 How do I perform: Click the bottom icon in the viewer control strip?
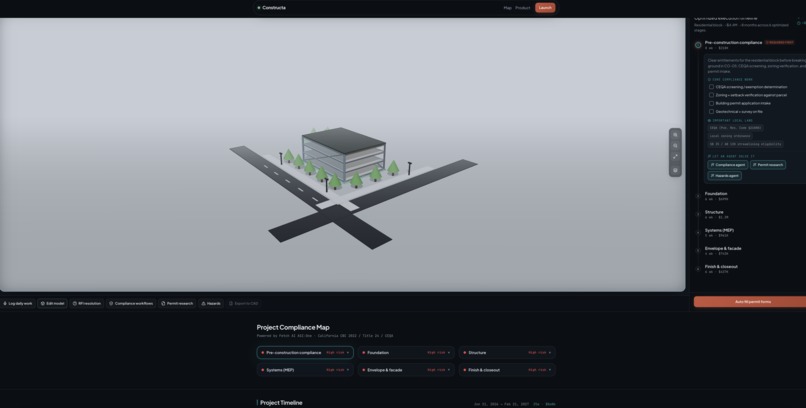tap(675, 170)
